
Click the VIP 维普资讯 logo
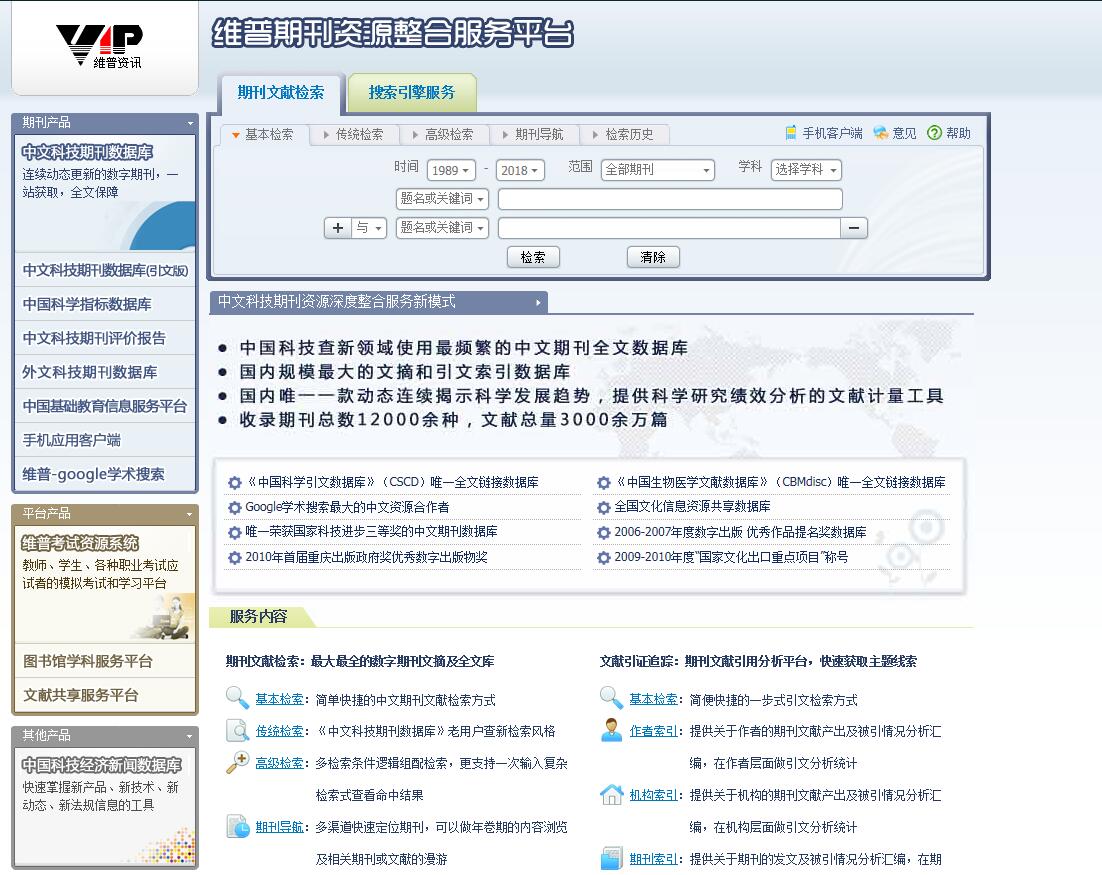coord(99,46)
